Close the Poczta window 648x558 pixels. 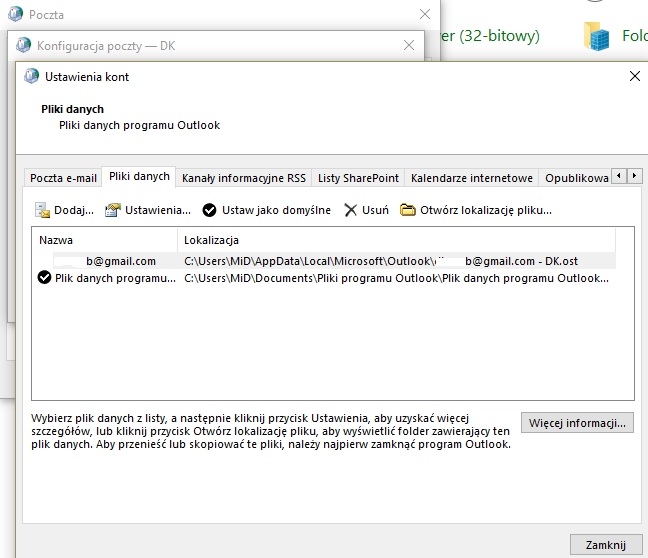(425, 14)
